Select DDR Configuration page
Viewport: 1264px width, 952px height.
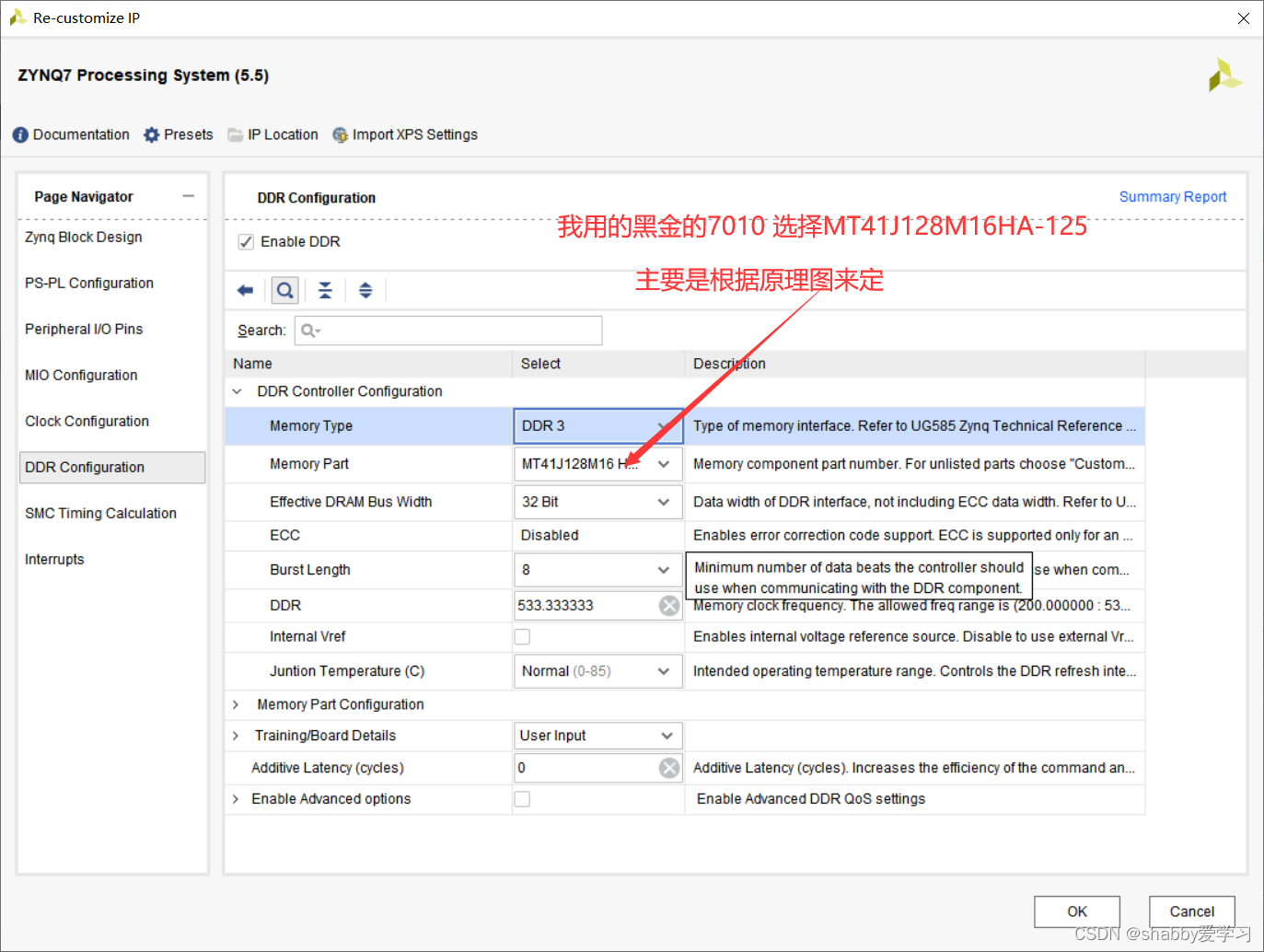click(112, 467)
